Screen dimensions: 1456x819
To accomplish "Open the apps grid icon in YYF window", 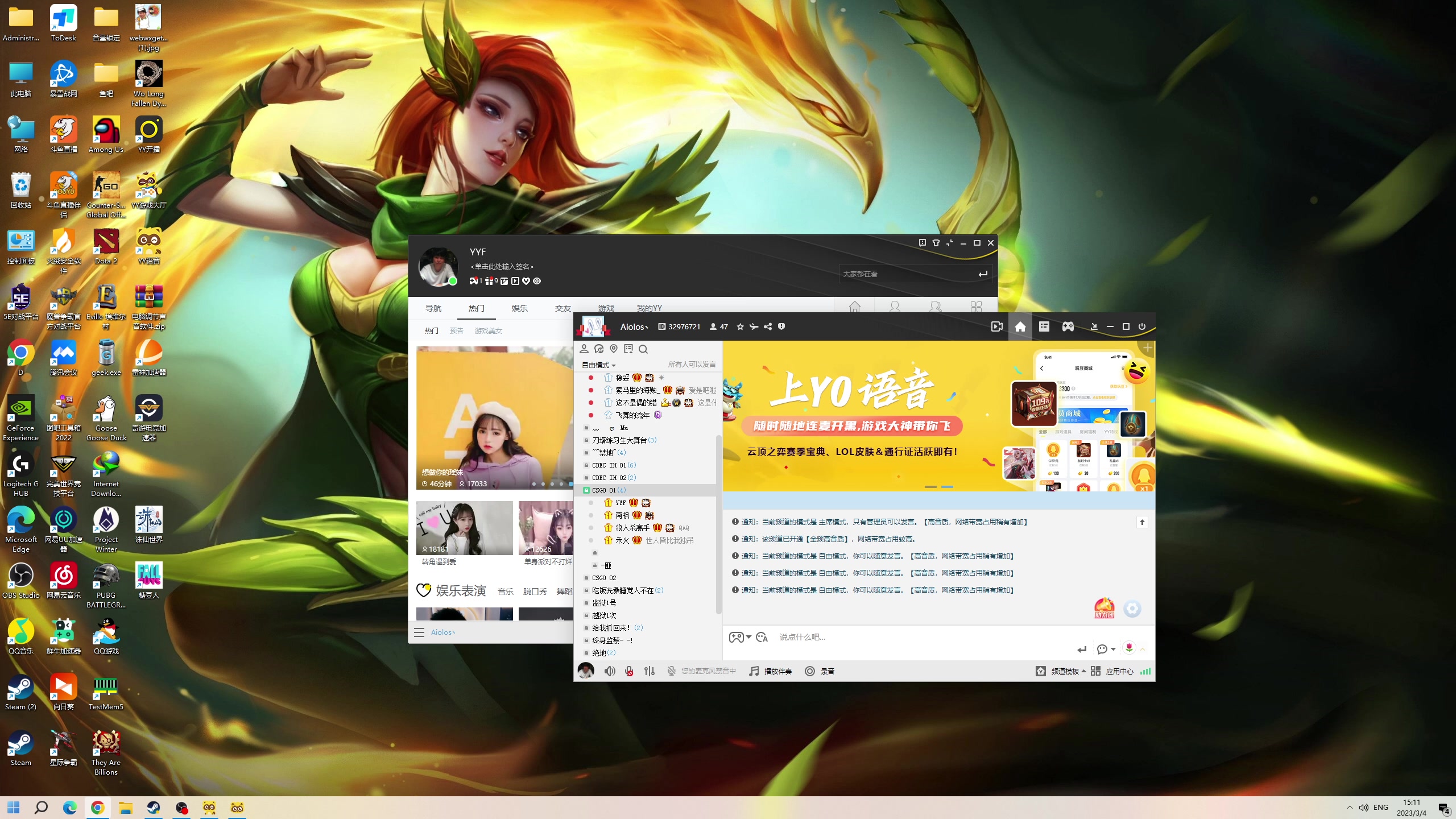I will pos(977,307).
